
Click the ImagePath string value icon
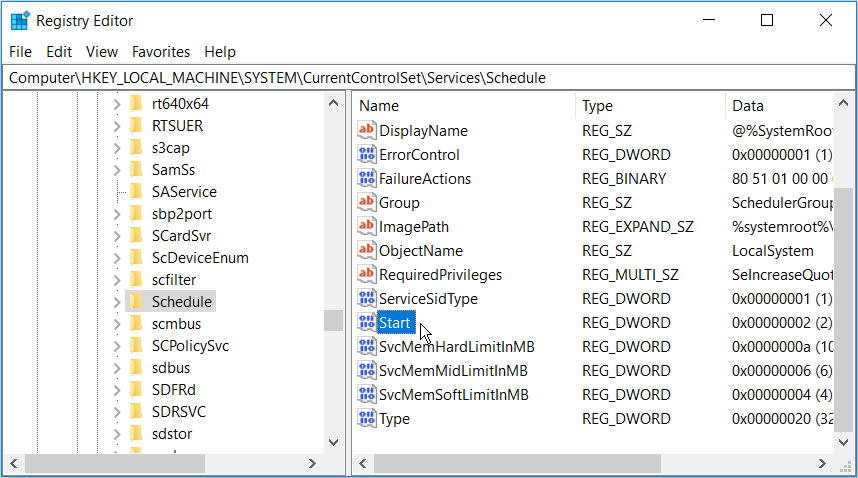pyautogui.click(x=366, y=227)
